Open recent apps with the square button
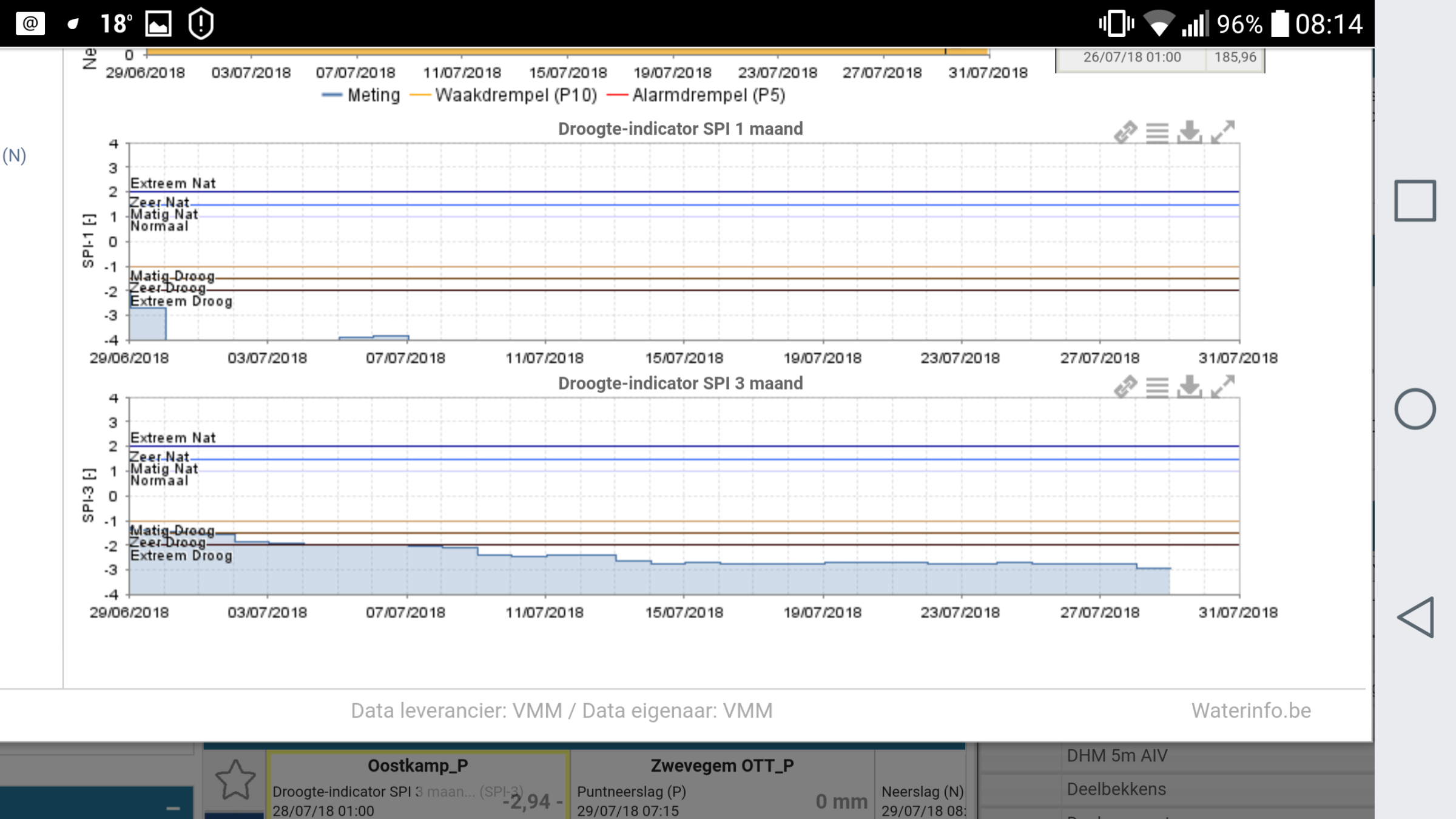Image resolution: width=1456 pixels, height=819 pixels. [x=1415, y=201]
